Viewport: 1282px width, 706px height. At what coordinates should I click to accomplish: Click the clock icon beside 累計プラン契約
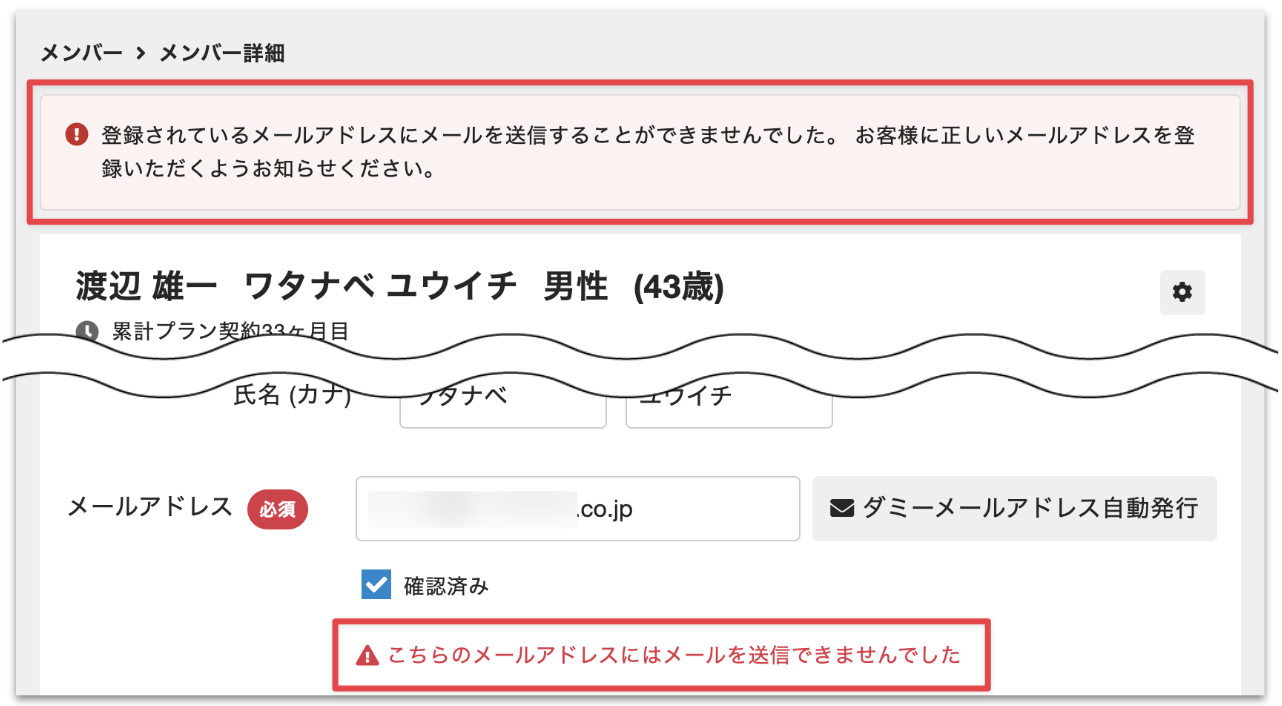coord(88,331)
